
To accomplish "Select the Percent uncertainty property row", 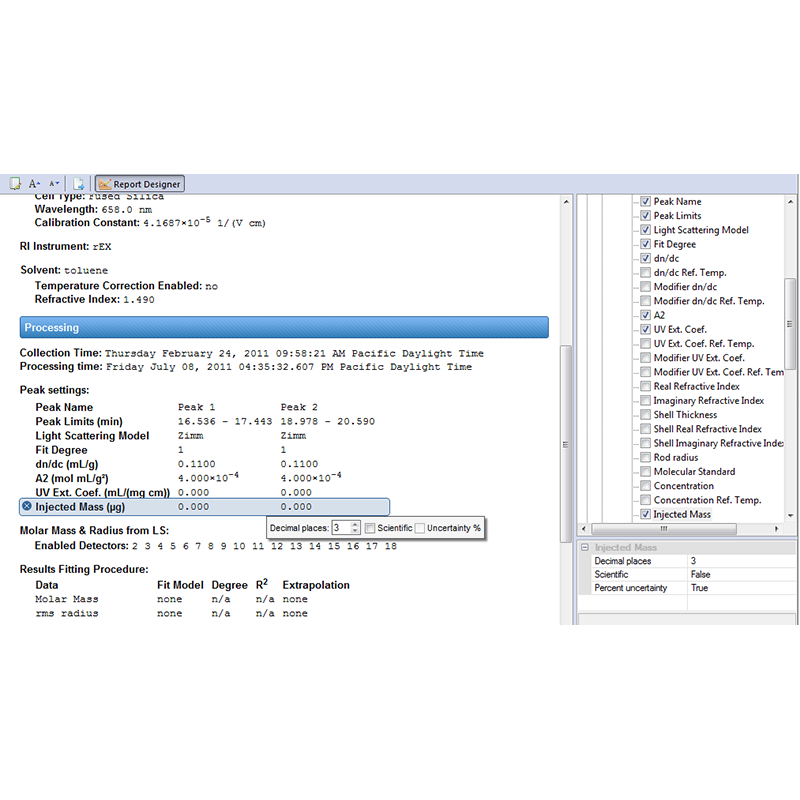I will [689, 588].
